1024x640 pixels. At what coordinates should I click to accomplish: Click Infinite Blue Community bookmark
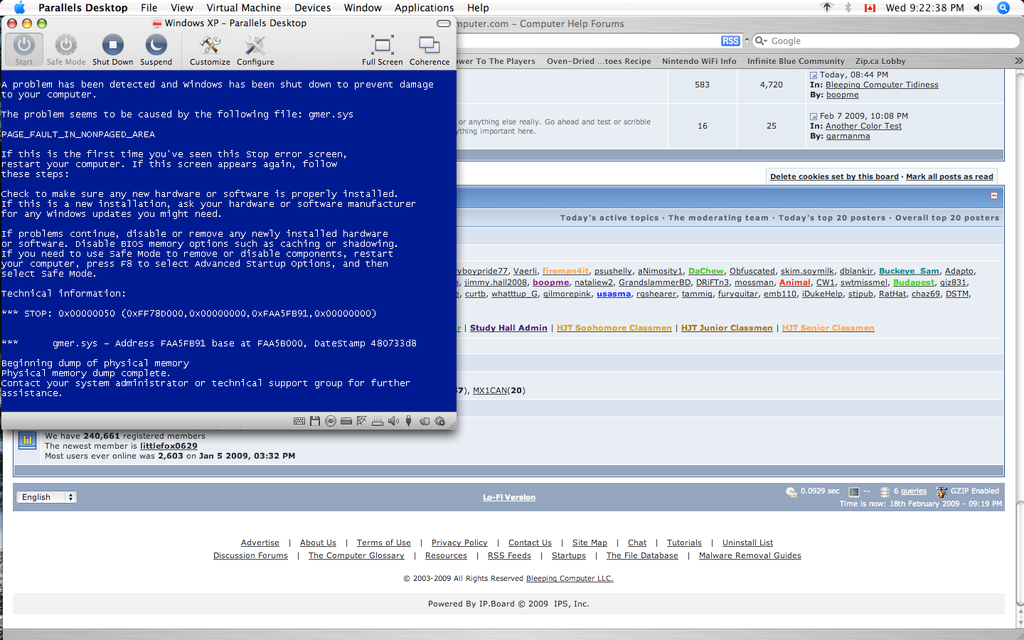(795, 61)
